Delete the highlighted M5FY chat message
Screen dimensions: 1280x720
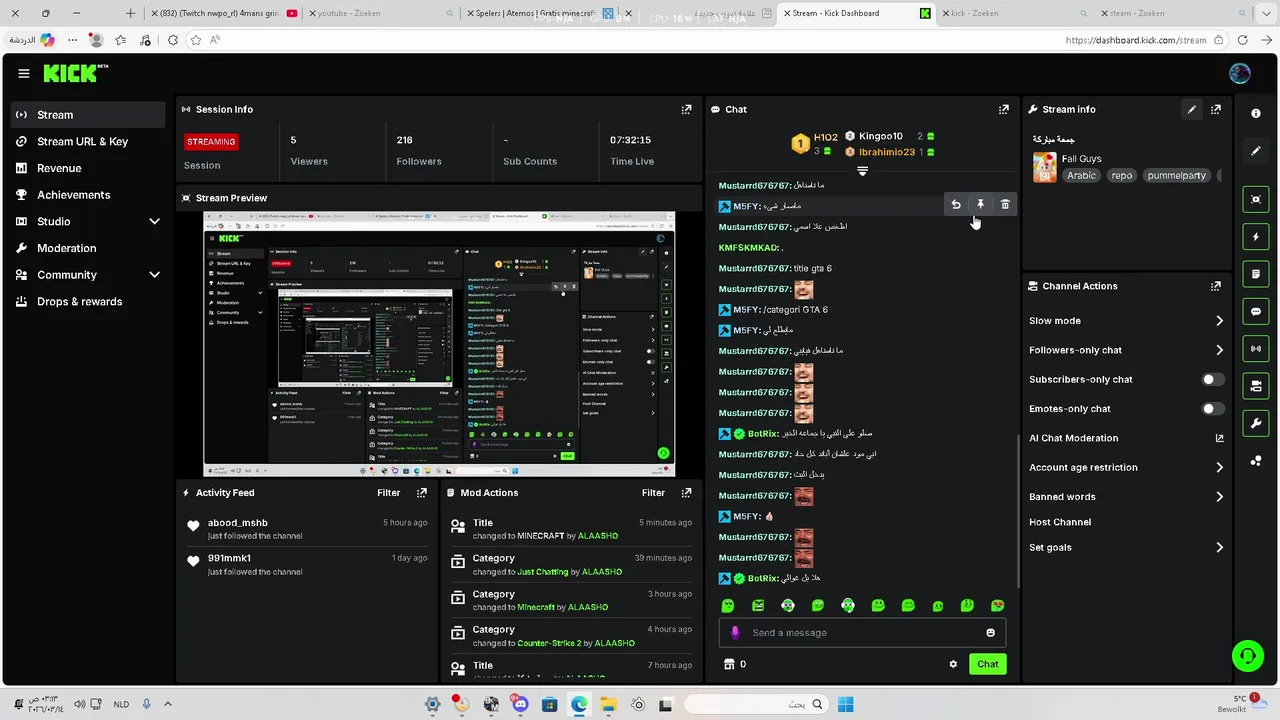(1005, 205)
